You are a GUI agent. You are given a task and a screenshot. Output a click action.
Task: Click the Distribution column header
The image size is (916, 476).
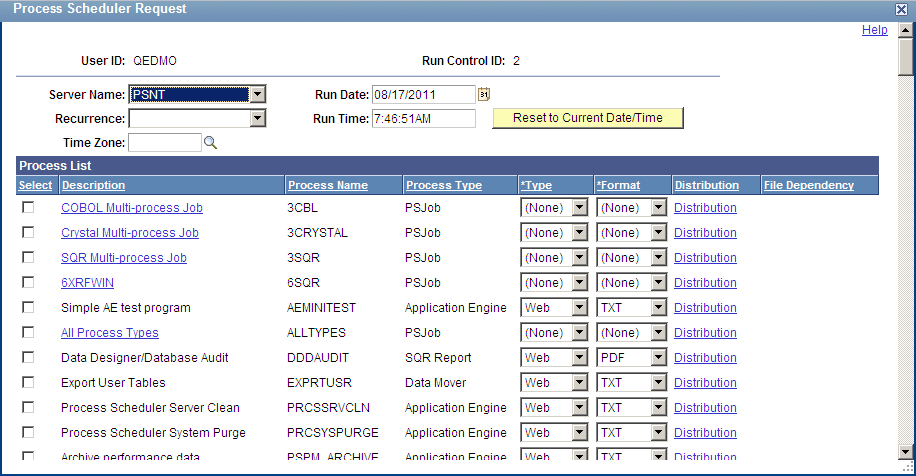pos(707,185)
